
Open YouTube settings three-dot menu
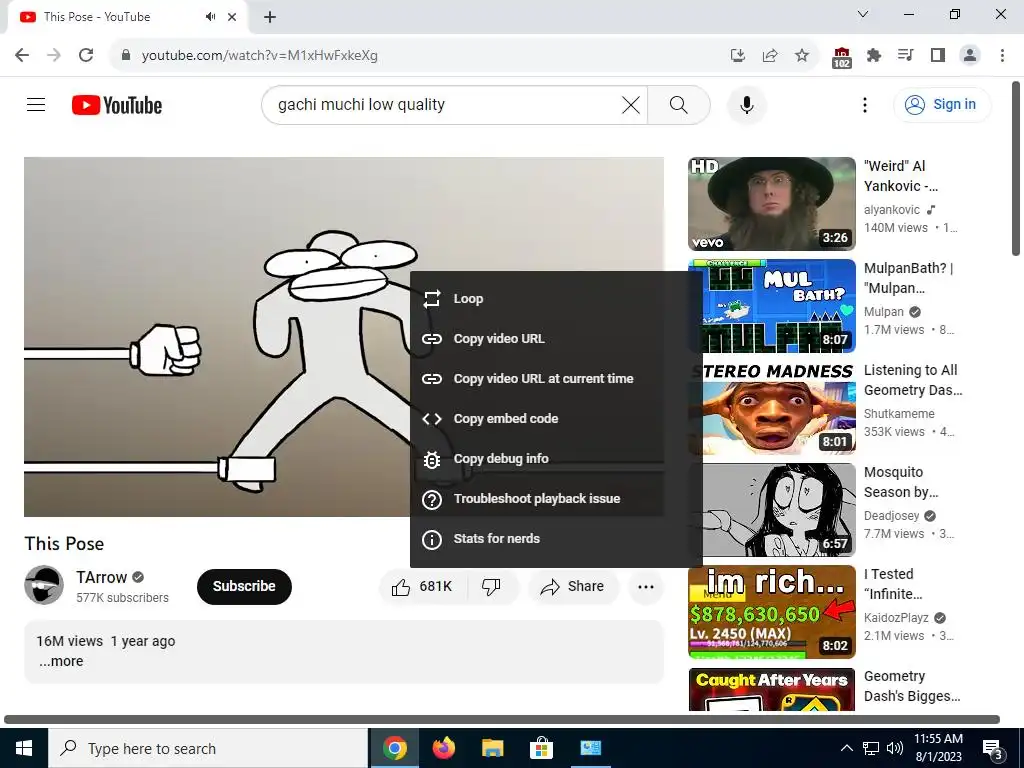click(865, 104)
